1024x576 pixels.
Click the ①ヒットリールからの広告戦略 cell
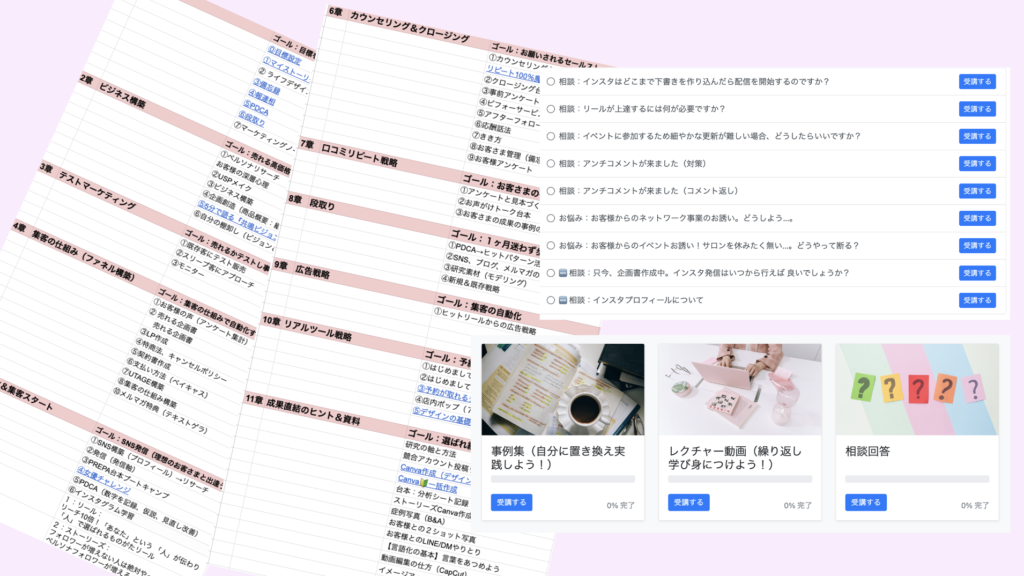click(487, 320)
